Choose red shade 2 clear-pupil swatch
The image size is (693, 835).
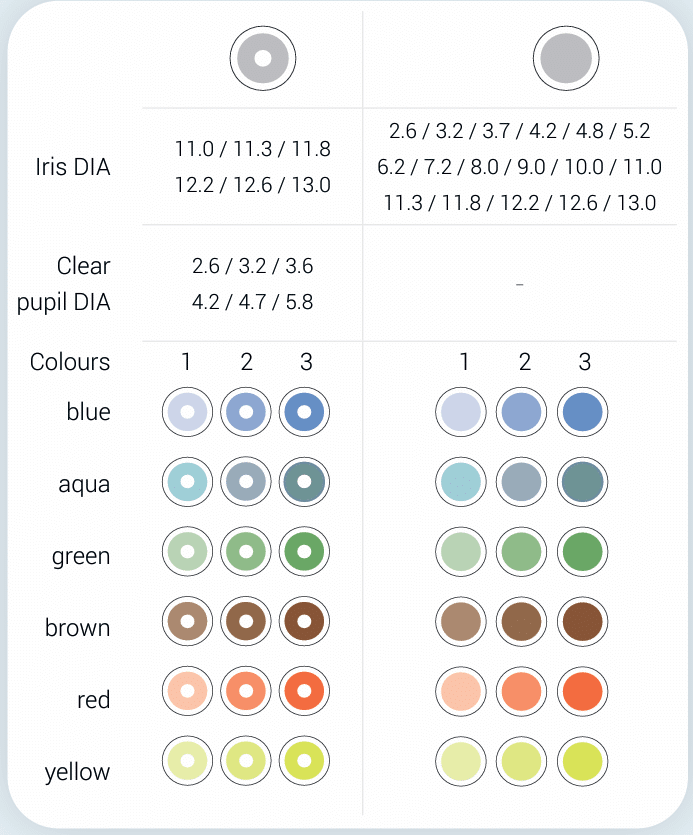(246, 691)
